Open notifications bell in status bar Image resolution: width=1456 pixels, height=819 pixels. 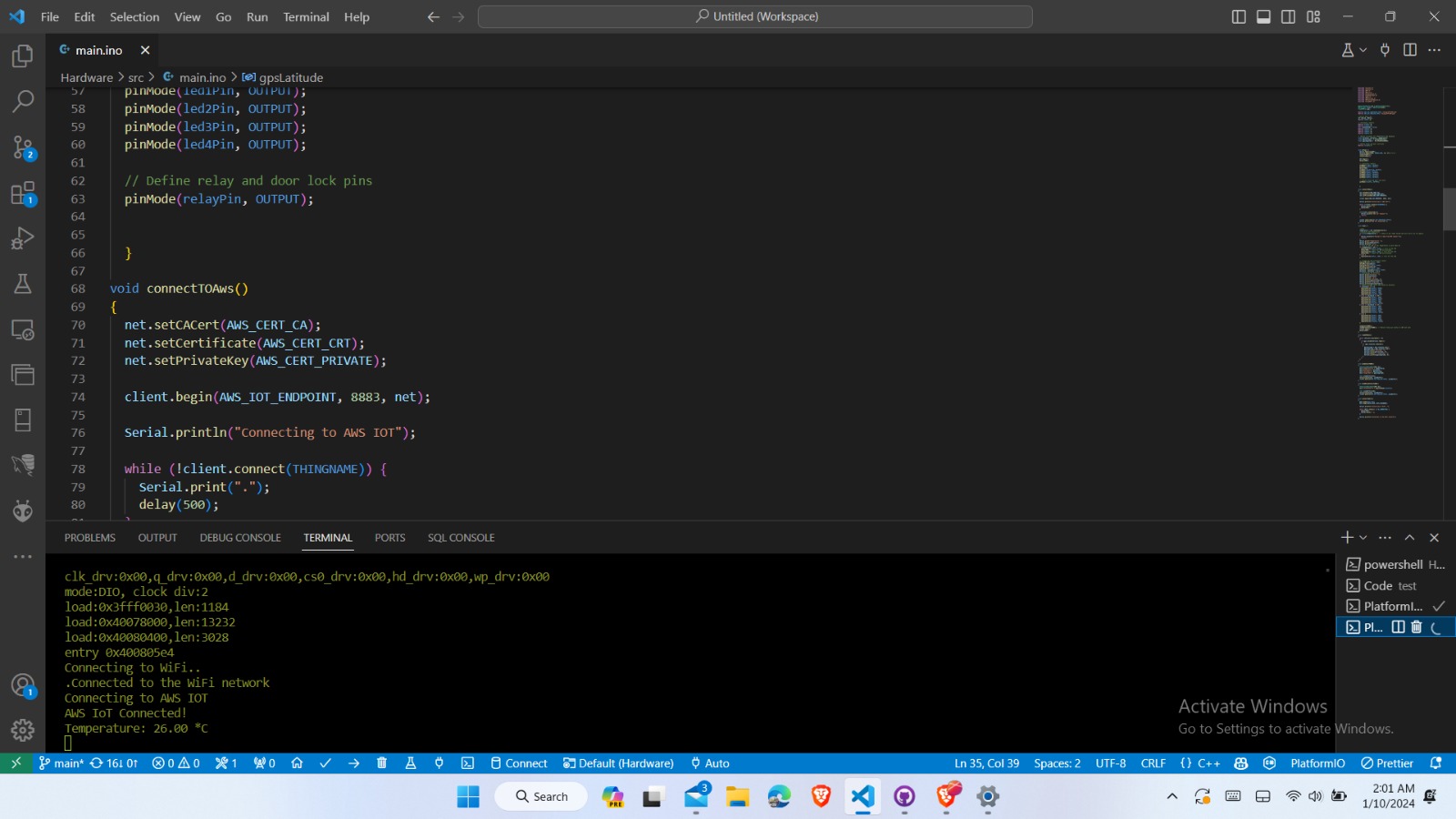1436,763
